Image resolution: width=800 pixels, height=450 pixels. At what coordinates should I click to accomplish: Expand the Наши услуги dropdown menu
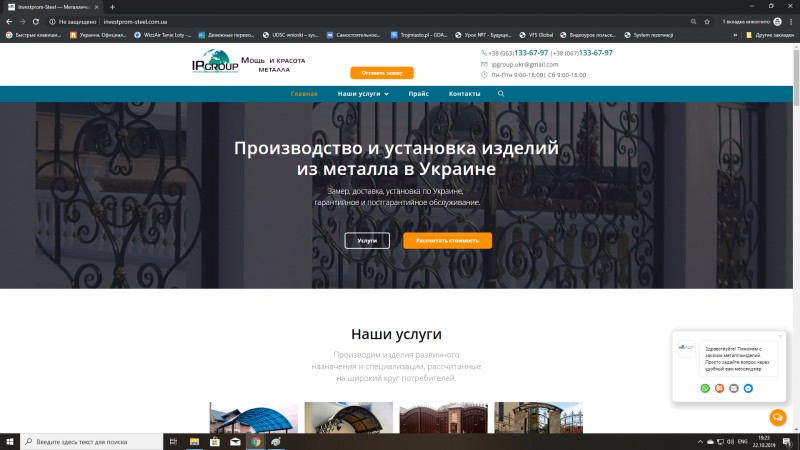(363, 94)
